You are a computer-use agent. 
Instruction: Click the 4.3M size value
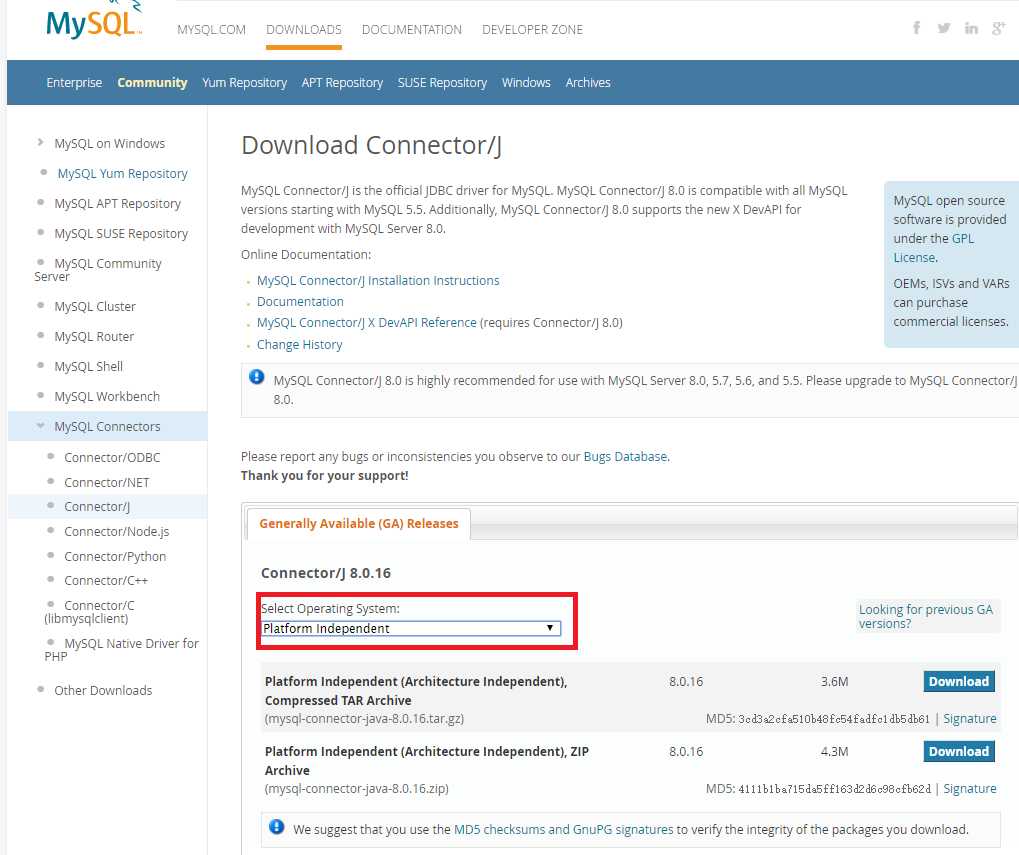coord(834,752)
